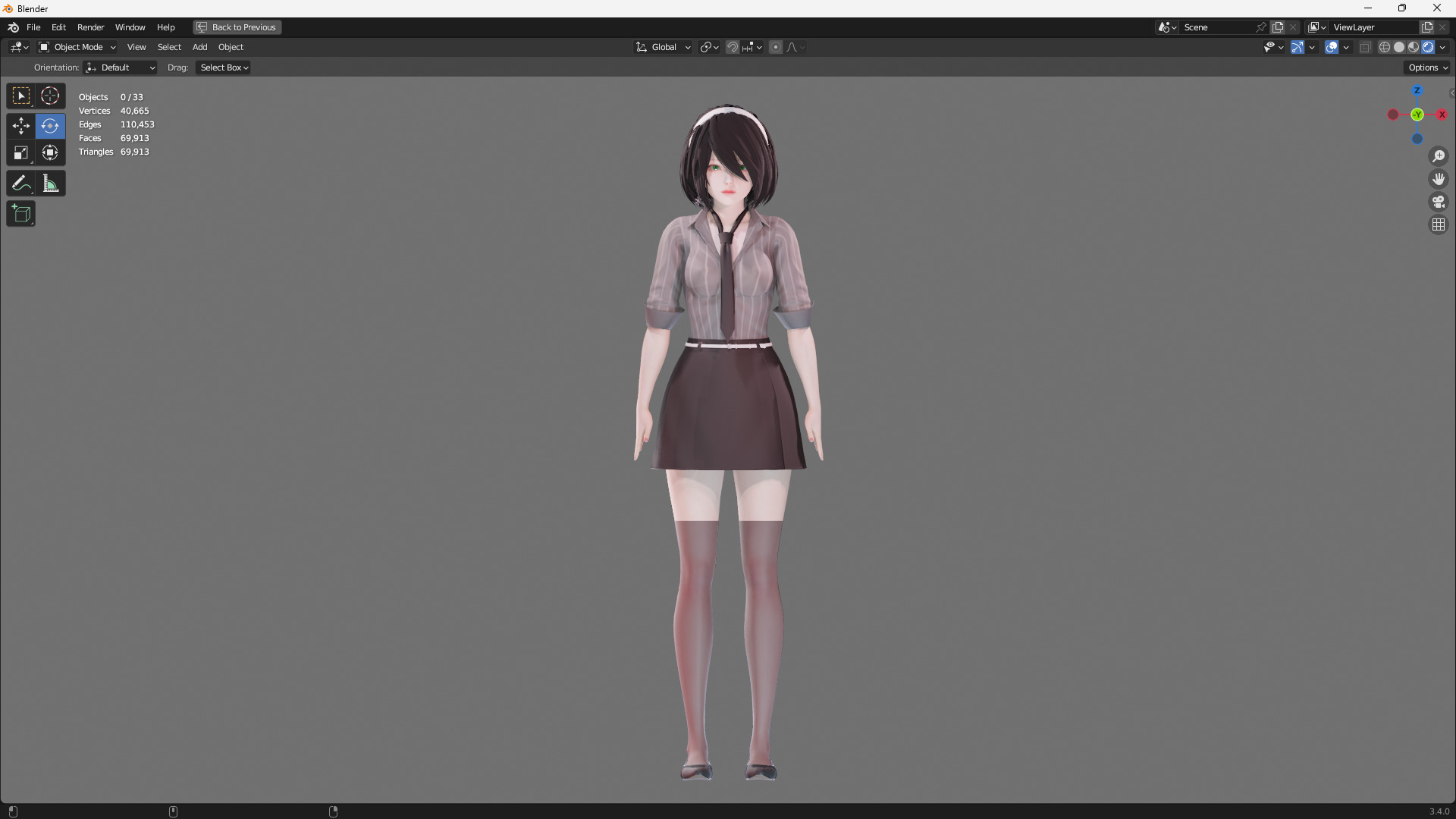Click the zoom view magnifier icon
Screen dimensions: 1456x819
[x=1439, y=156]
